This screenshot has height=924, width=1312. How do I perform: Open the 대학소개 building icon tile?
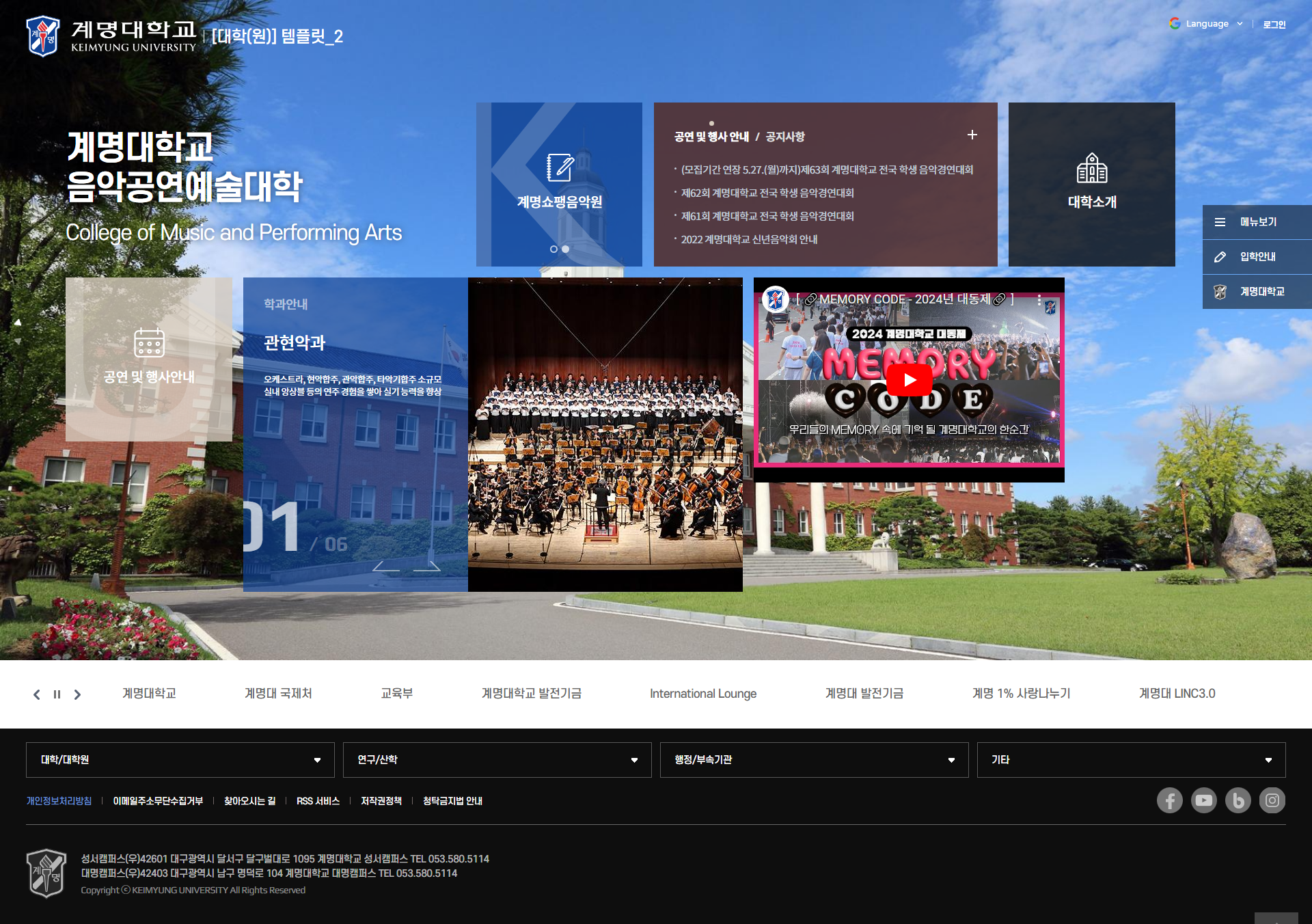(1092, 185)
